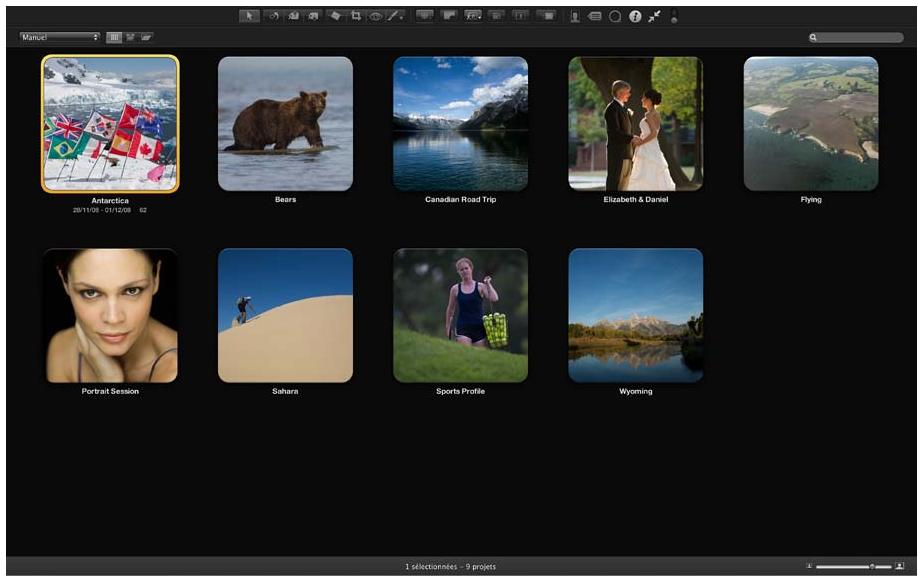Select the Crop tool
Screen dimensions: 918x576
356,16
